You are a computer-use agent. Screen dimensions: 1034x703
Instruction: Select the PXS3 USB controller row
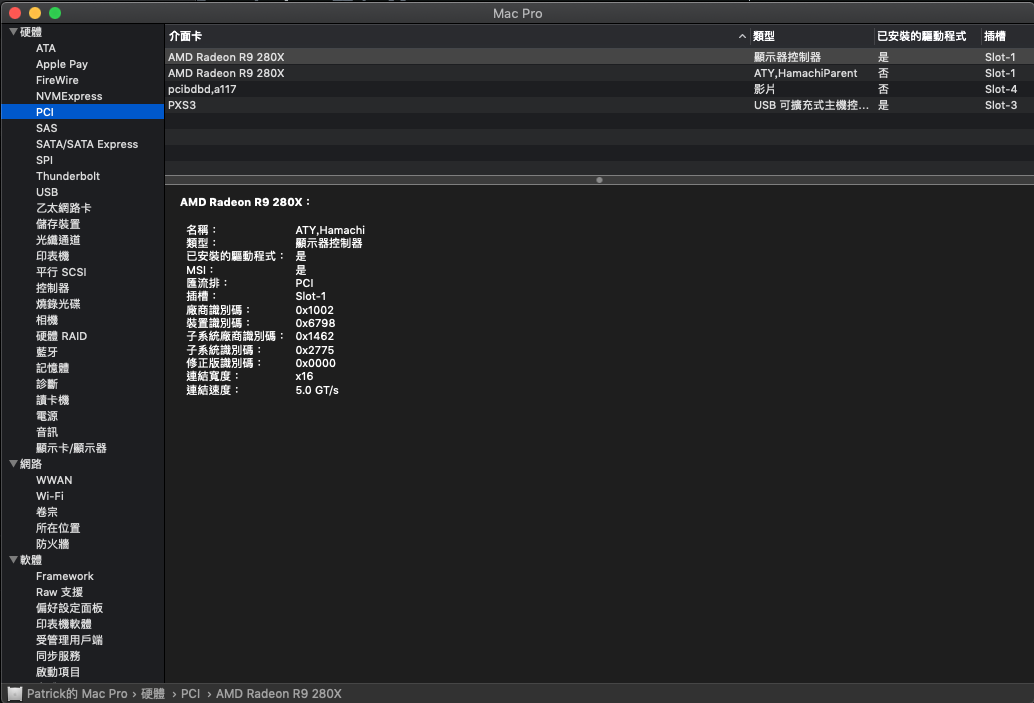point(599,105)
